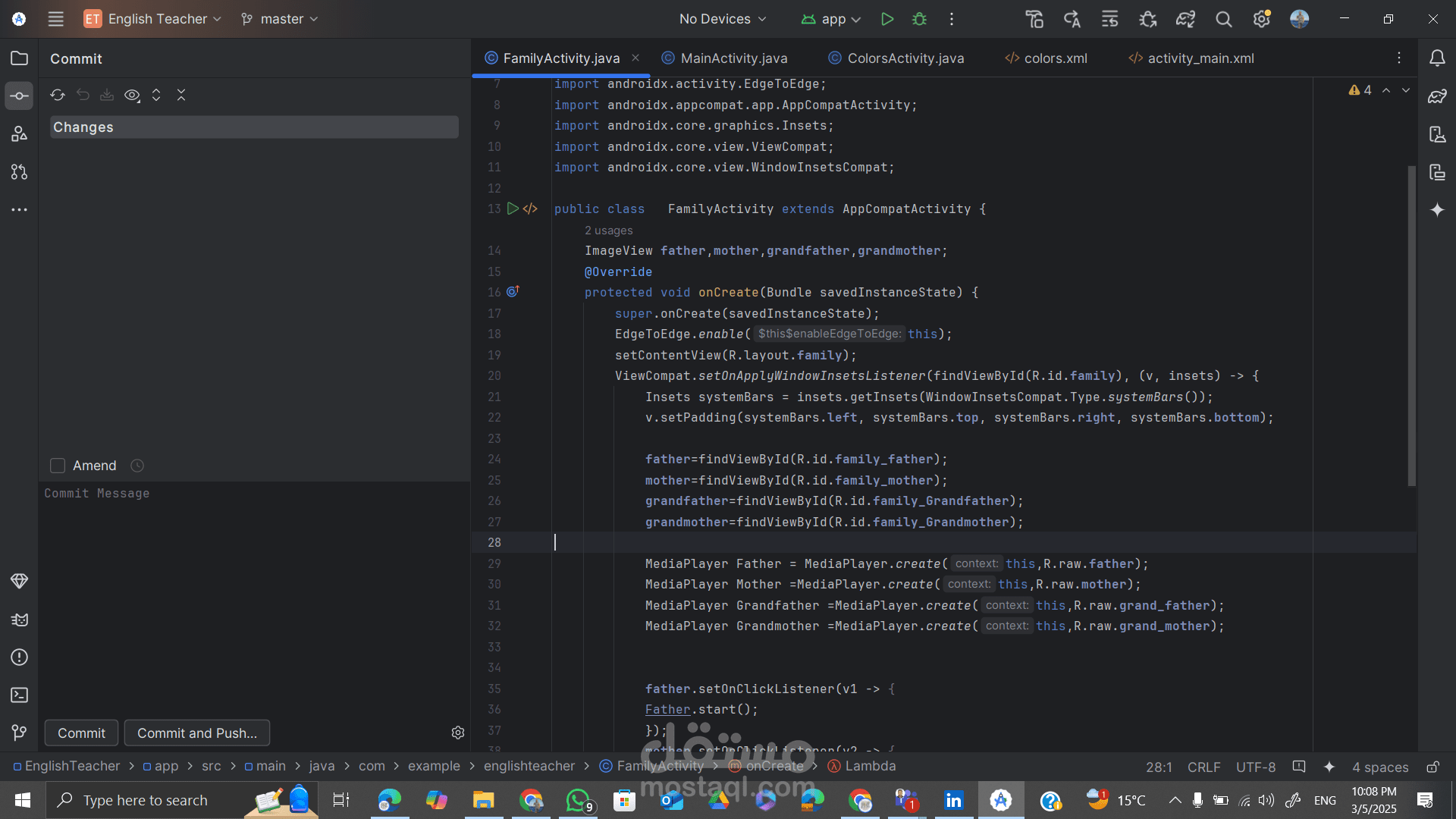Open the Notifications bell icon

pos(1437,58)
